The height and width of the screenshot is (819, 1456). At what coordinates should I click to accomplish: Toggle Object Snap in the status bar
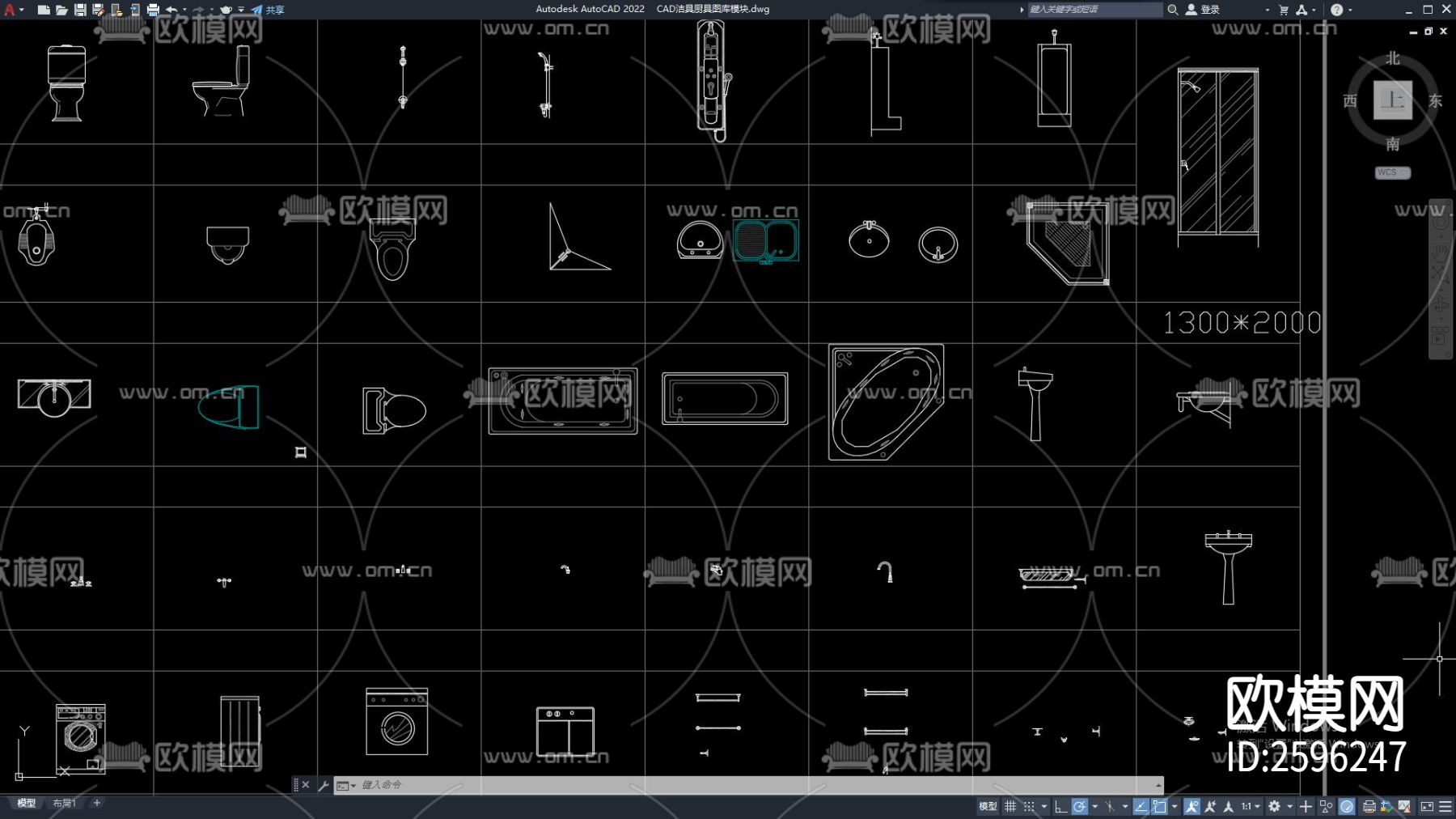pos(1159,807)
